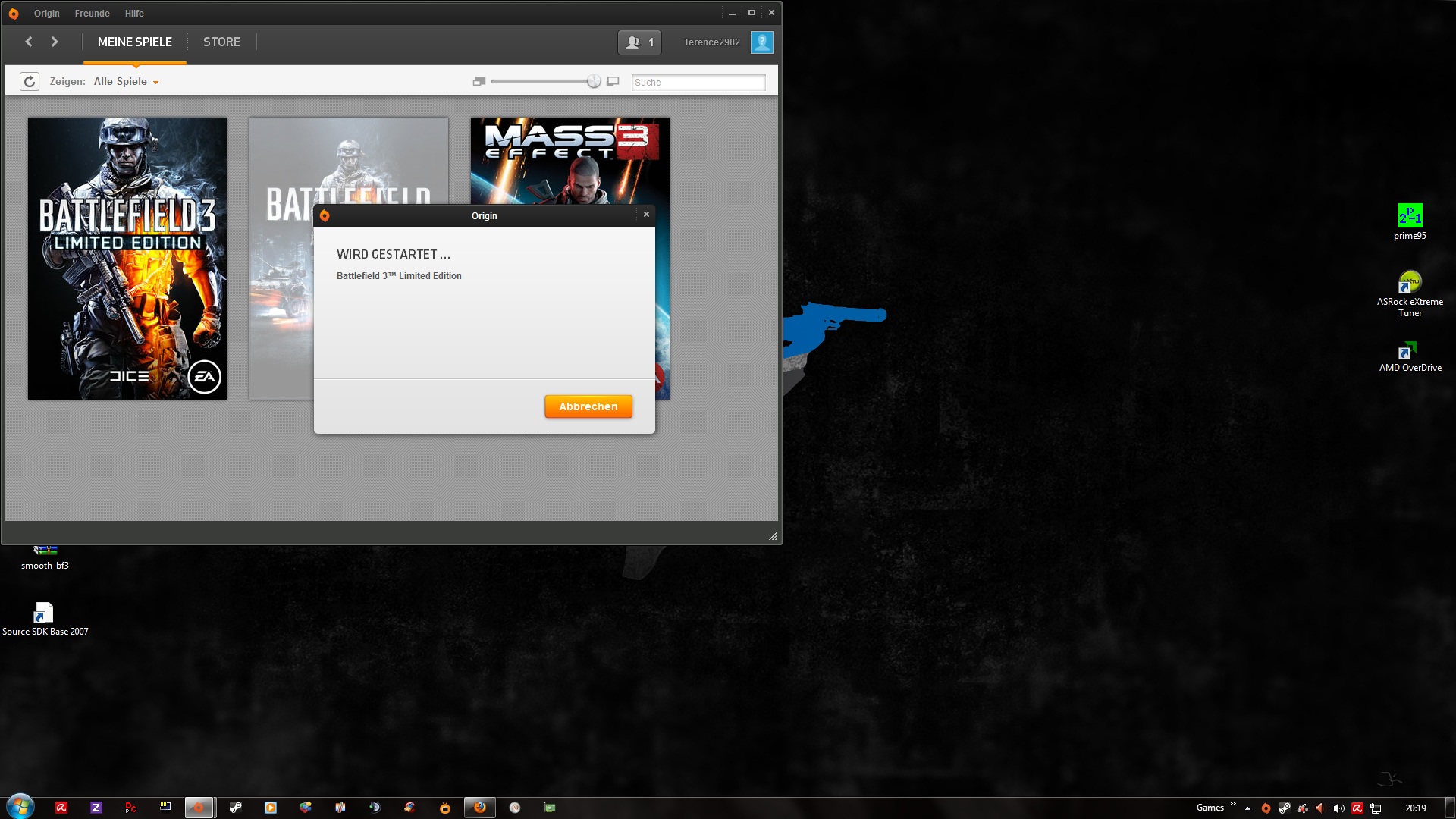Click the tile size slider handle
Viewport: 1456px width, 819px height.
click(x=594, y=82)
